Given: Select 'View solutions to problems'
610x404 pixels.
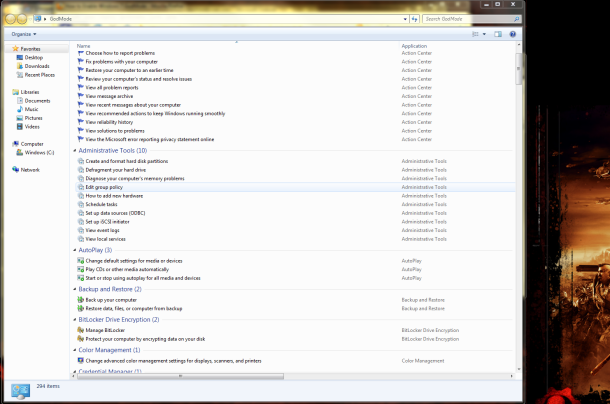Looking at the screenshot, I should coord(115,131).
